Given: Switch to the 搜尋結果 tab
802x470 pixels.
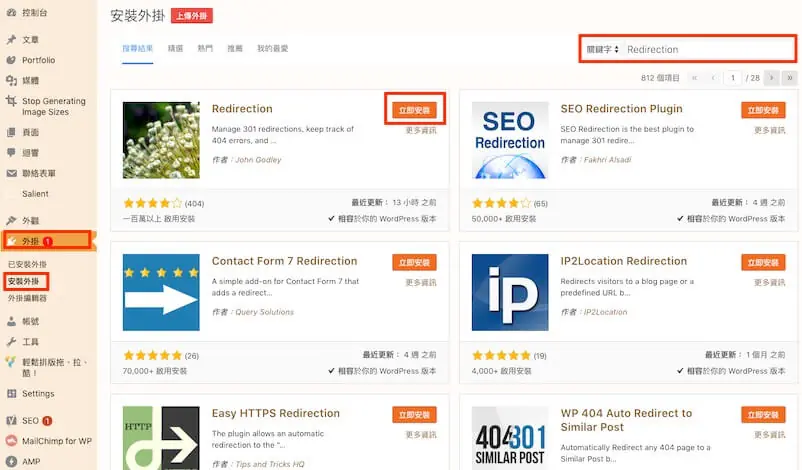Looking at the screenshot, I should 138,49.
